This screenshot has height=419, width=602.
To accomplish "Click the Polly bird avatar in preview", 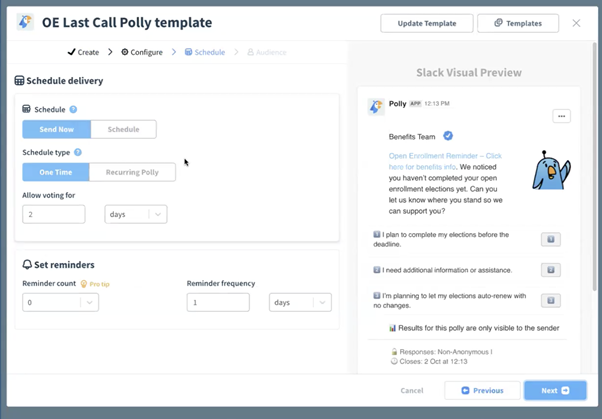I will pyautogui.click(x=375, y=106).
